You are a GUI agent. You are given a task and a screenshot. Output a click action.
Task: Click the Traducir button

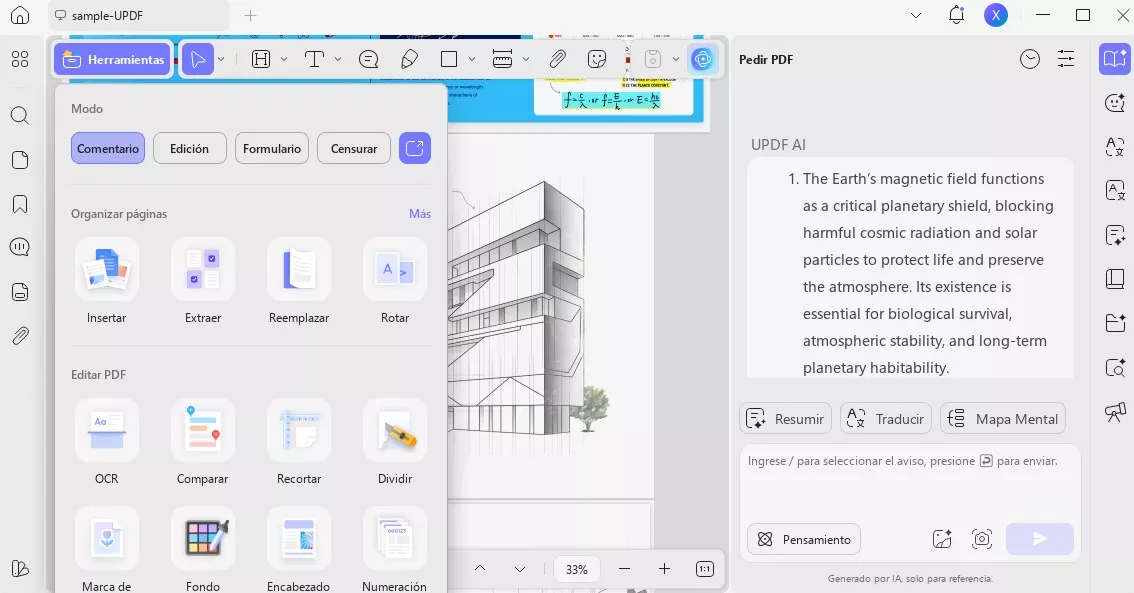[886, 419]
